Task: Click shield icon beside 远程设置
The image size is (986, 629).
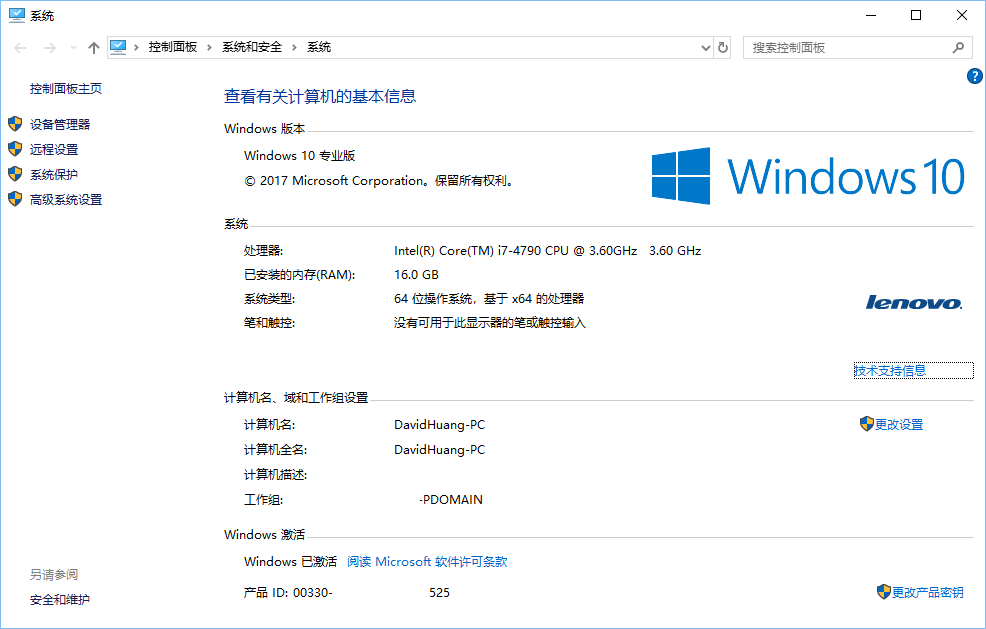Action: pos(15,149)
